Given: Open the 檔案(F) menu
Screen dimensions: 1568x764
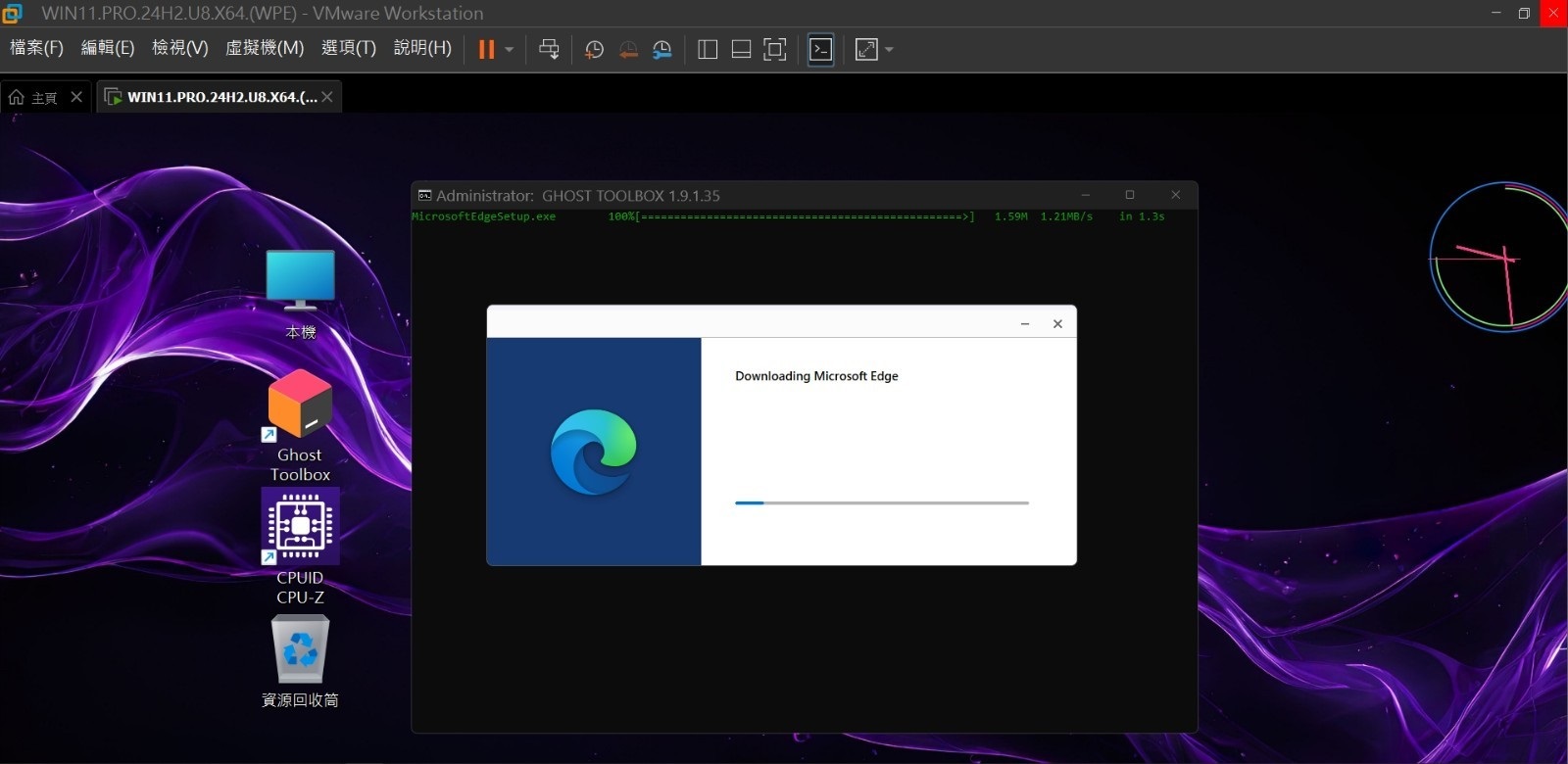Looking at the screenshot, I should 36,48.
